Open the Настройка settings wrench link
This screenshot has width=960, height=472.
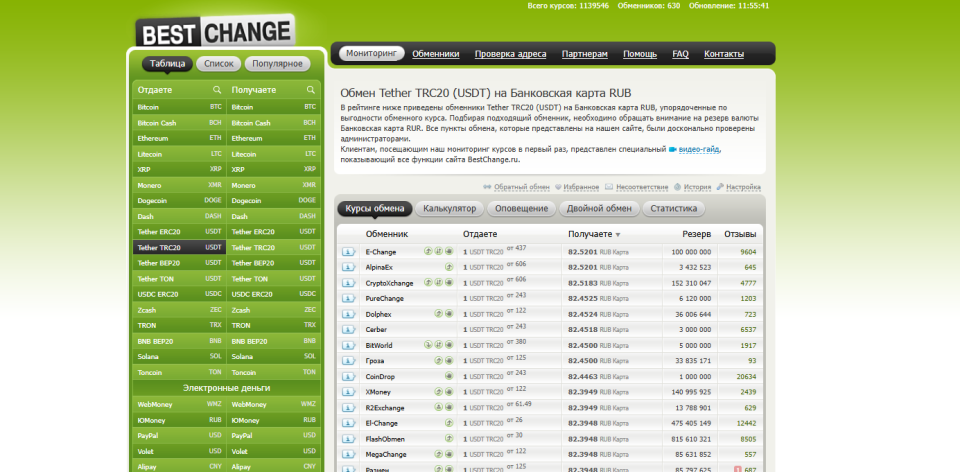(x=739, y=187)
